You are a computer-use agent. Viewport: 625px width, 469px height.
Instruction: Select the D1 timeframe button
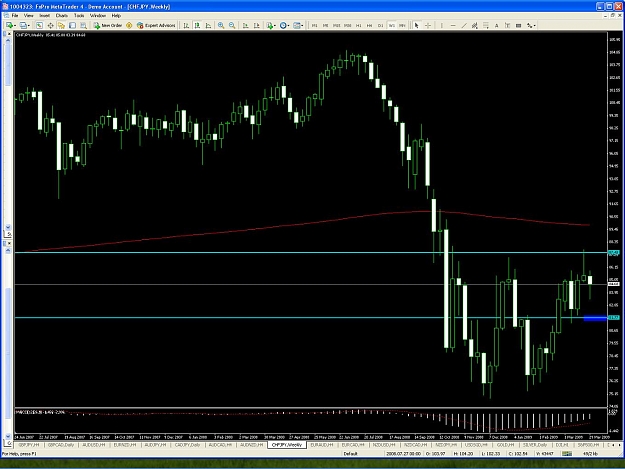click(x=380, y=26)
